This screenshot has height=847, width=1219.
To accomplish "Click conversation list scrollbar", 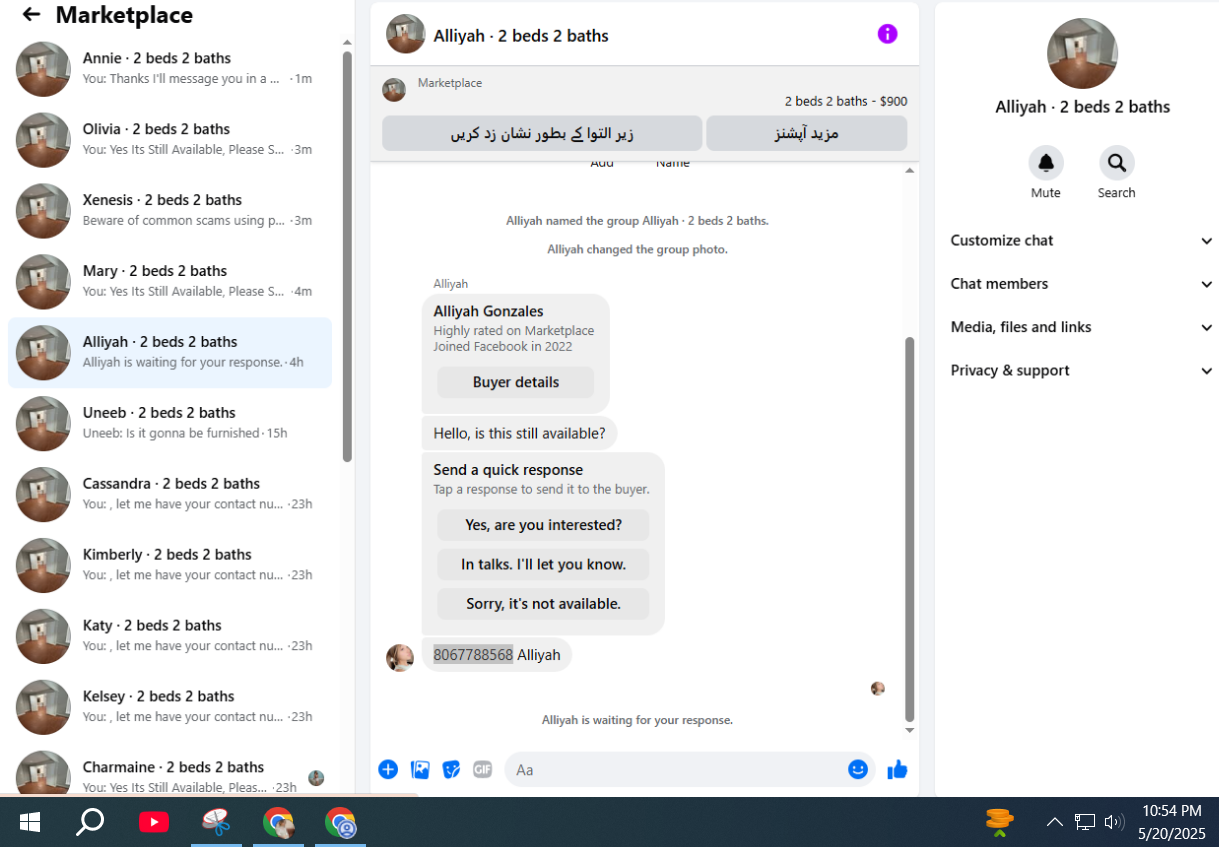I will coord(347,255).
